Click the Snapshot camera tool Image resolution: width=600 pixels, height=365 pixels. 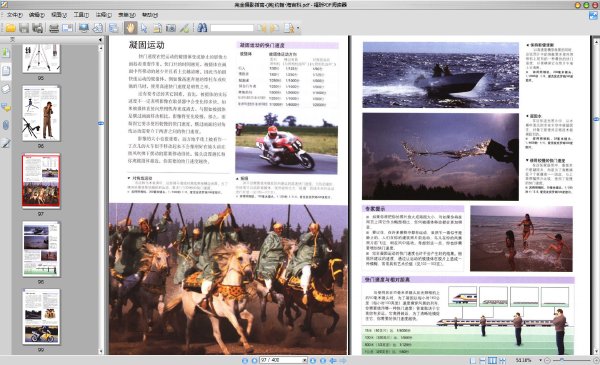171,28
